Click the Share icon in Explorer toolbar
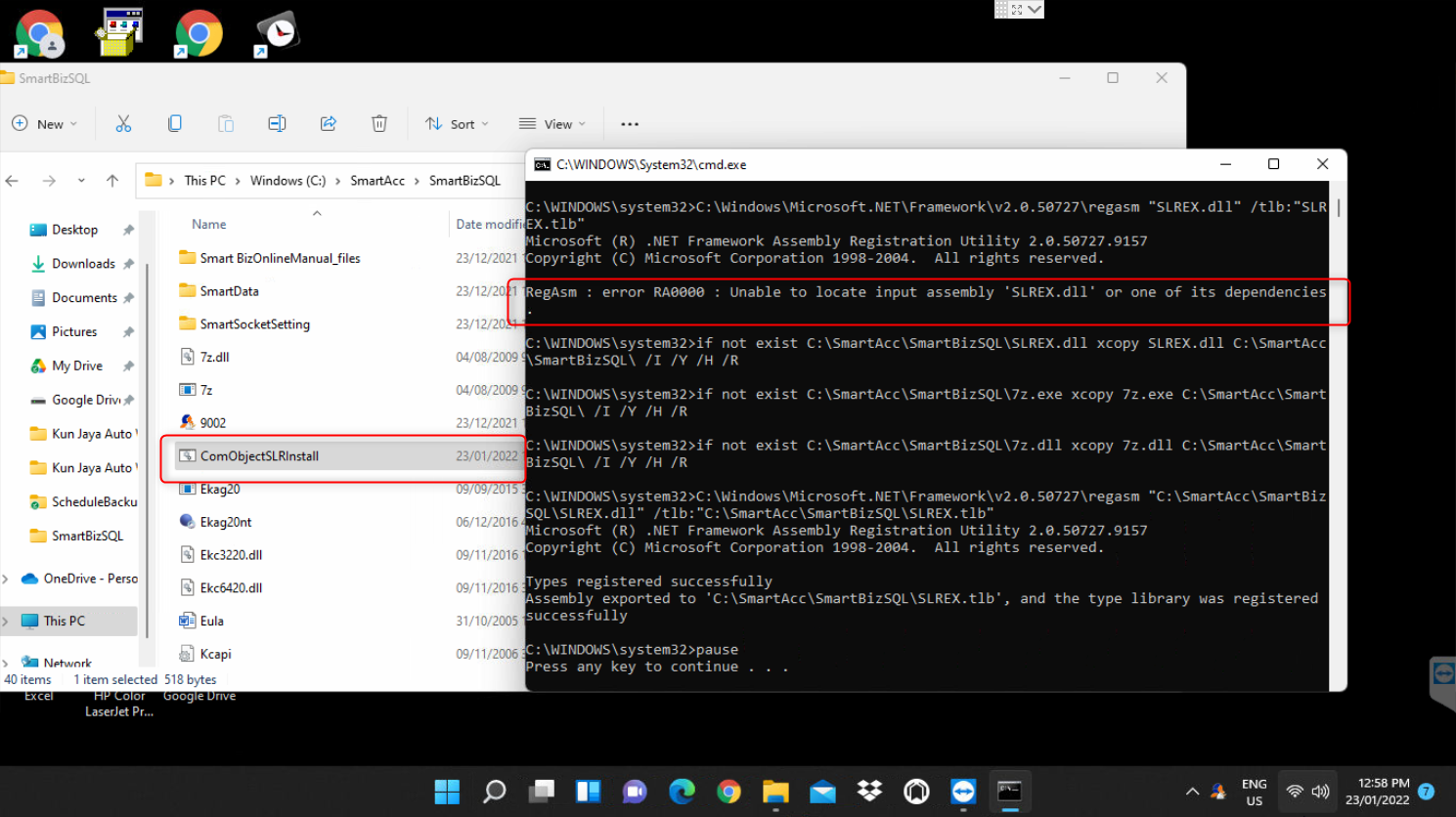The width and height of the screenshot is (1456, 817). (x=329, y=123)
